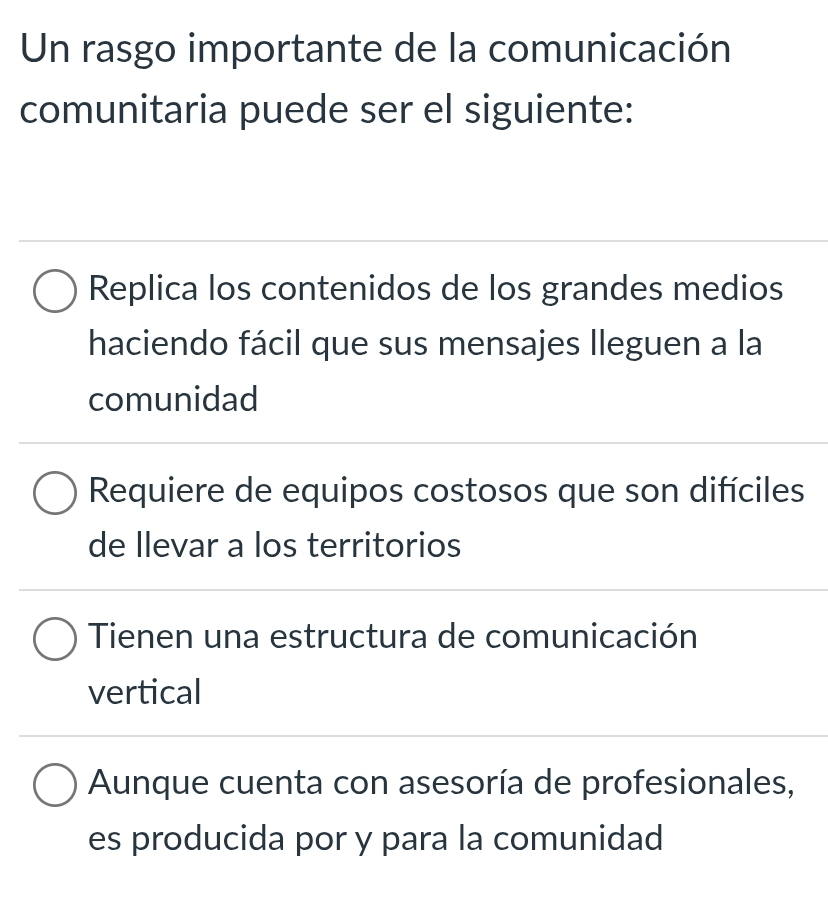Select the 'Requiere de equipos costosos' radio button

pyautogui.click(x=55, y=492)
